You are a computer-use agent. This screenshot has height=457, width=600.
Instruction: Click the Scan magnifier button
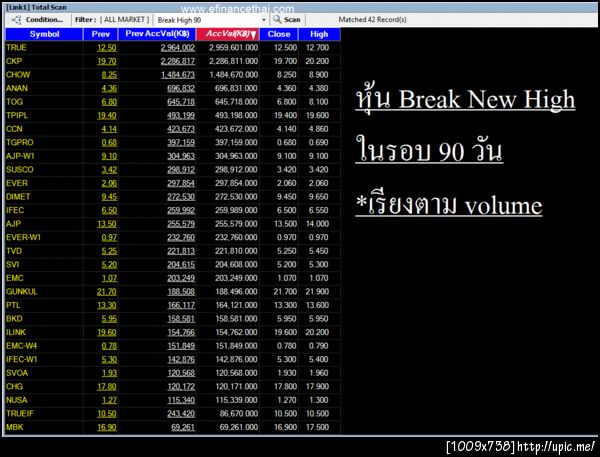tap(287, 20)
